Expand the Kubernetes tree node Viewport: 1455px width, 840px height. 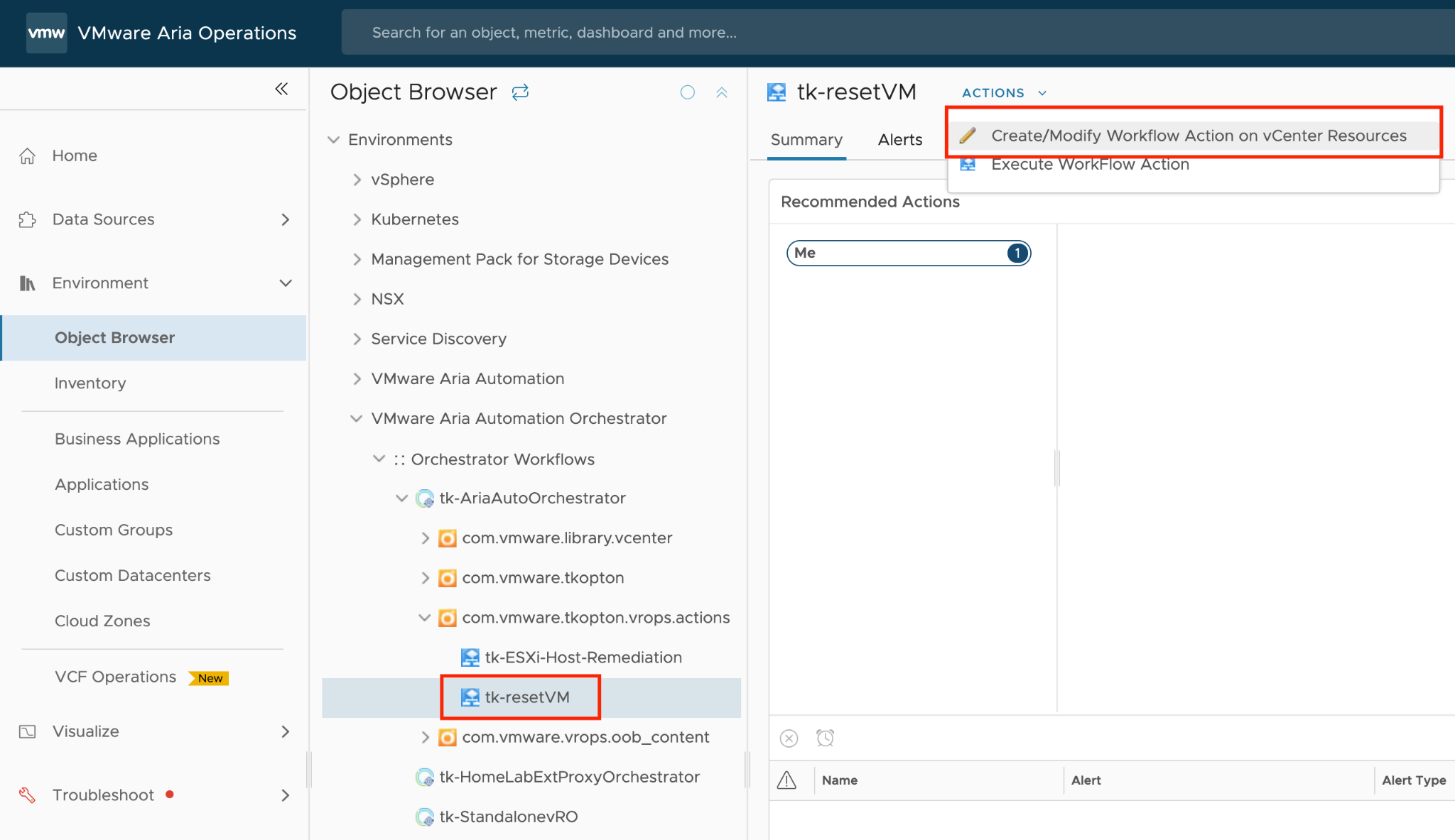click(x=357, y=219)
